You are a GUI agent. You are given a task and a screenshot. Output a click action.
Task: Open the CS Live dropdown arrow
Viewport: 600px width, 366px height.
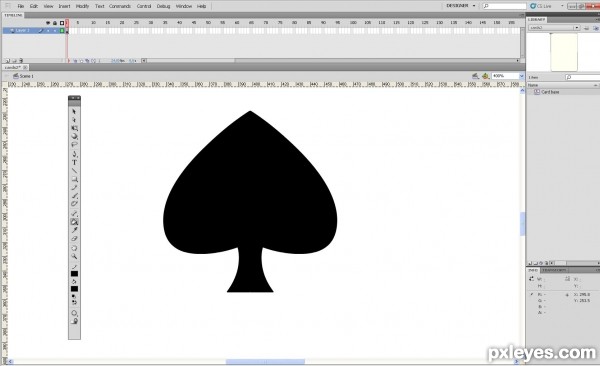tap(562, 6)
